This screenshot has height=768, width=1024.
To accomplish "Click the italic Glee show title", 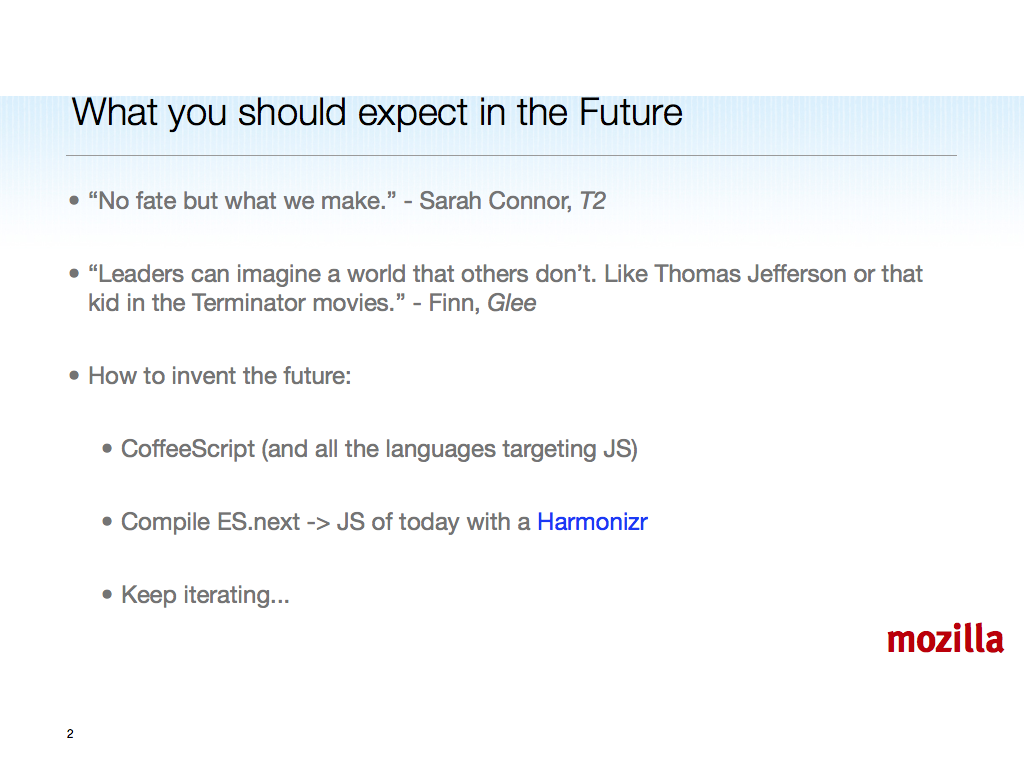I will click(x=511, y=303).
